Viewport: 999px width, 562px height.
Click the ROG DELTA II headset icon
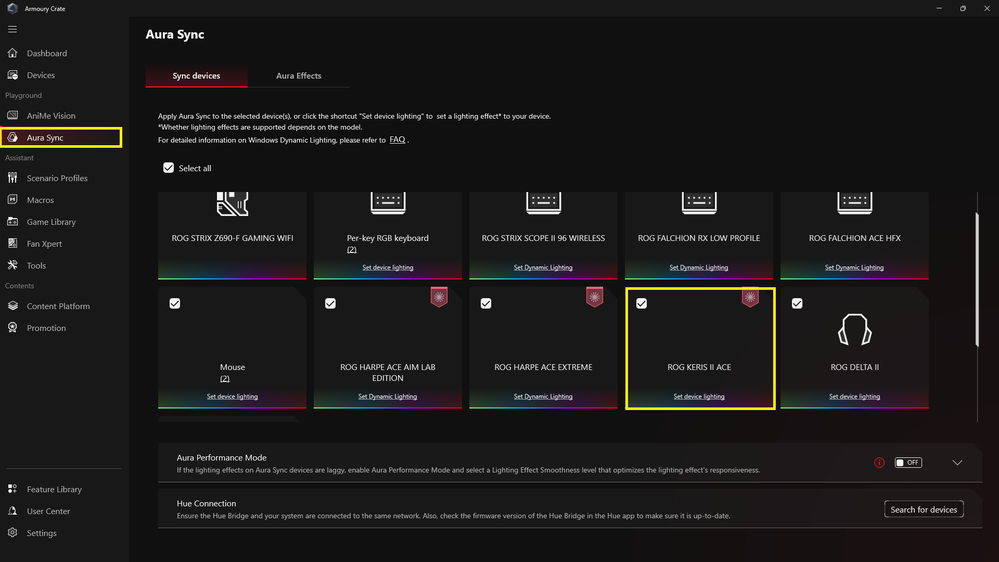point(854,329)
